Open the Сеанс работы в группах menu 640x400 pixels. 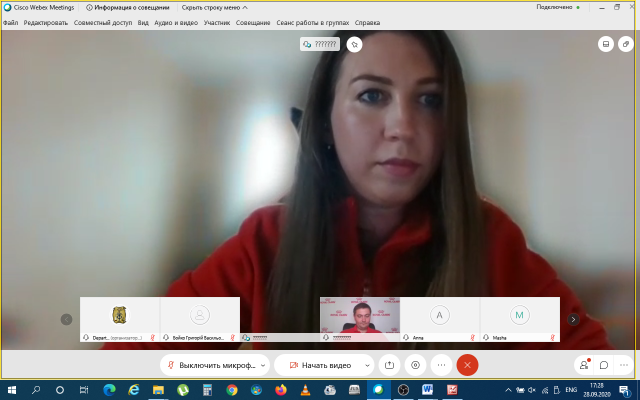click(313, 23)
